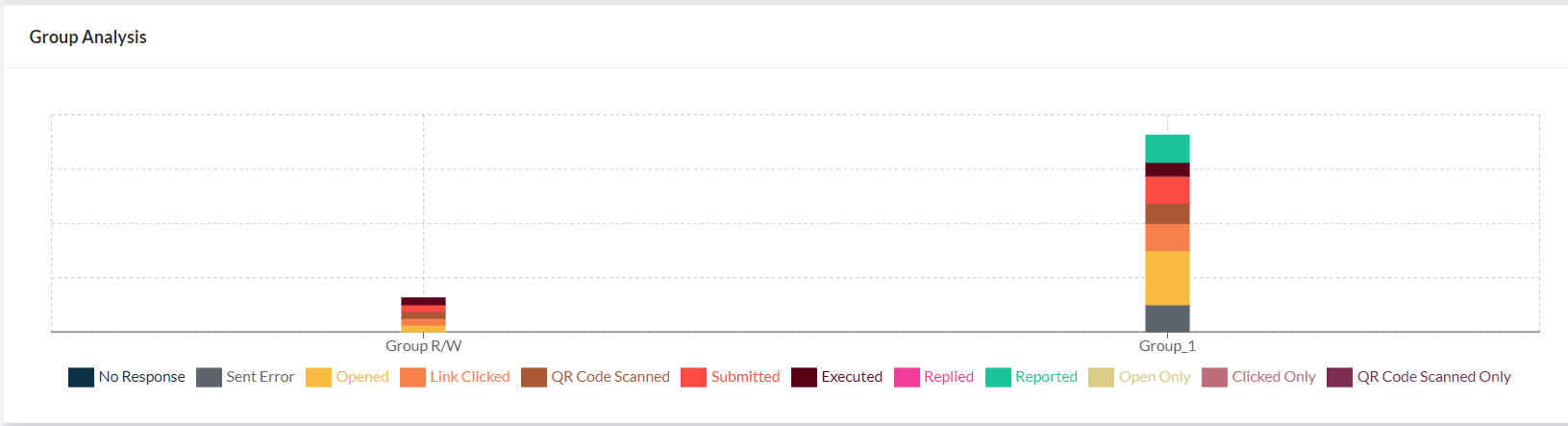Click the Group_1 axis label
The width and height of the screenshot is (1568, 426).
pos(1167,346)
